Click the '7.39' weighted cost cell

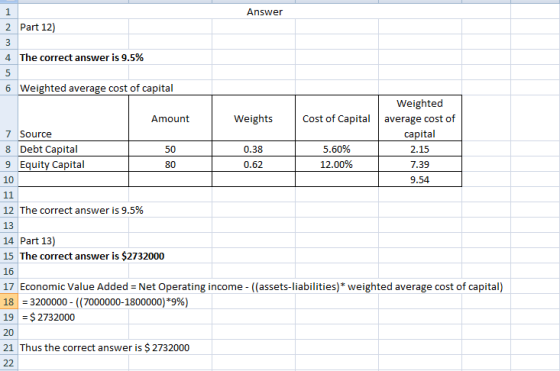click(x=420, y=164)
